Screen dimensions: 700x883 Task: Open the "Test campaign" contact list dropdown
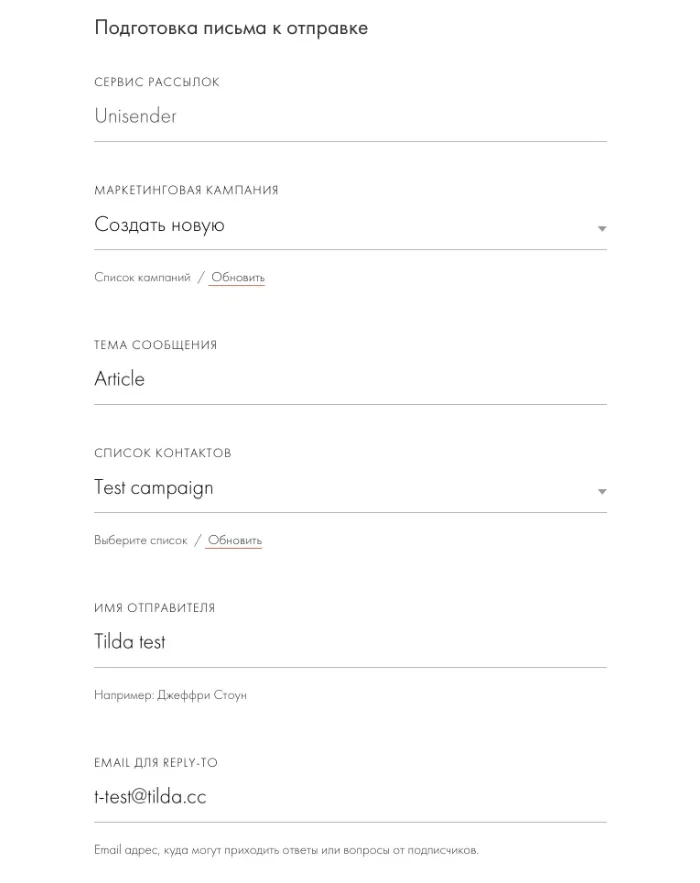pos(340,488)
